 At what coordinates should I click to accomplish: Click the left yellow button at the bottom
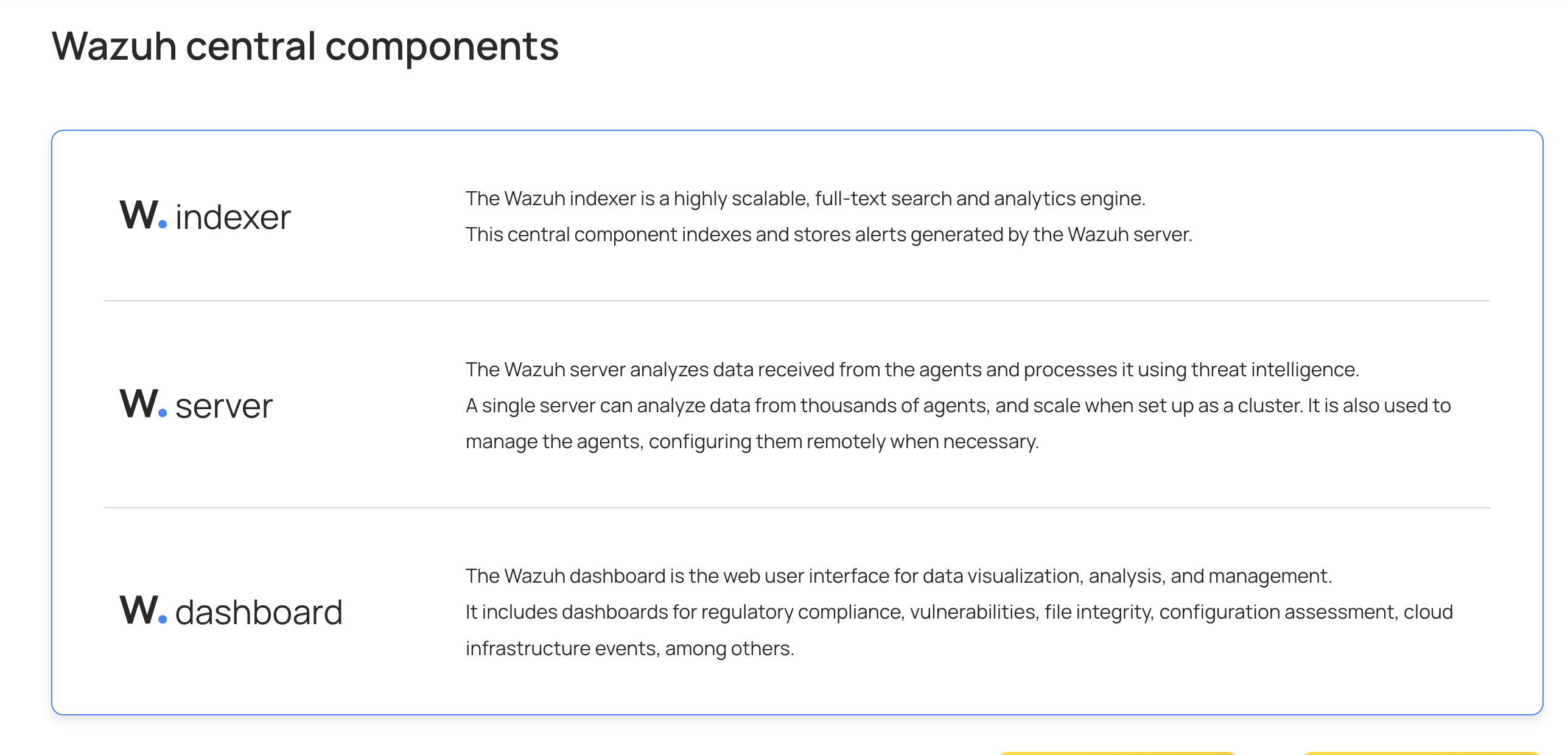click(1117, 753)
